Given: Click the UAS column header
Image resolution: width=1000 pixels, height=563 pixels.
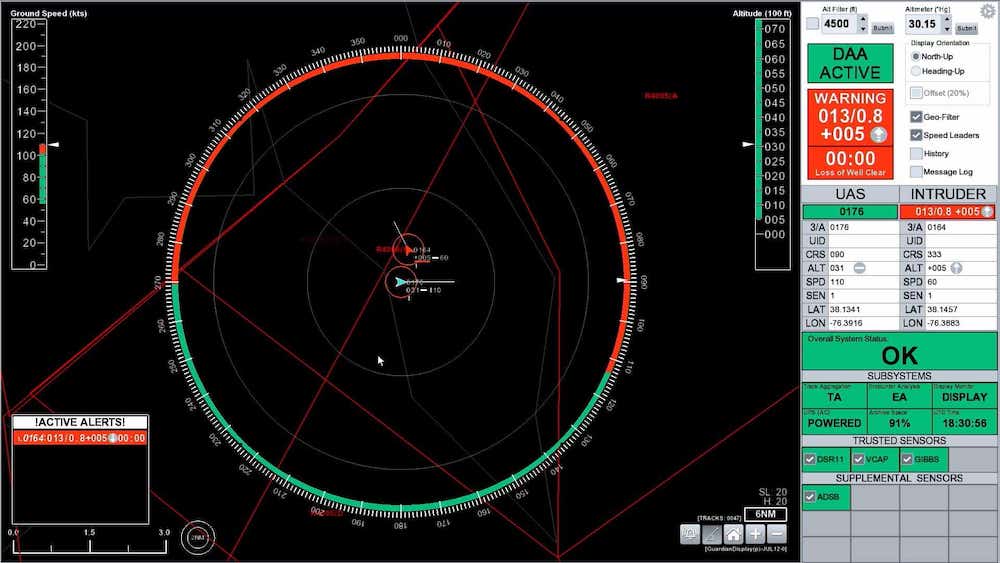Looking at the screenshot, I should tap(850, 194).
